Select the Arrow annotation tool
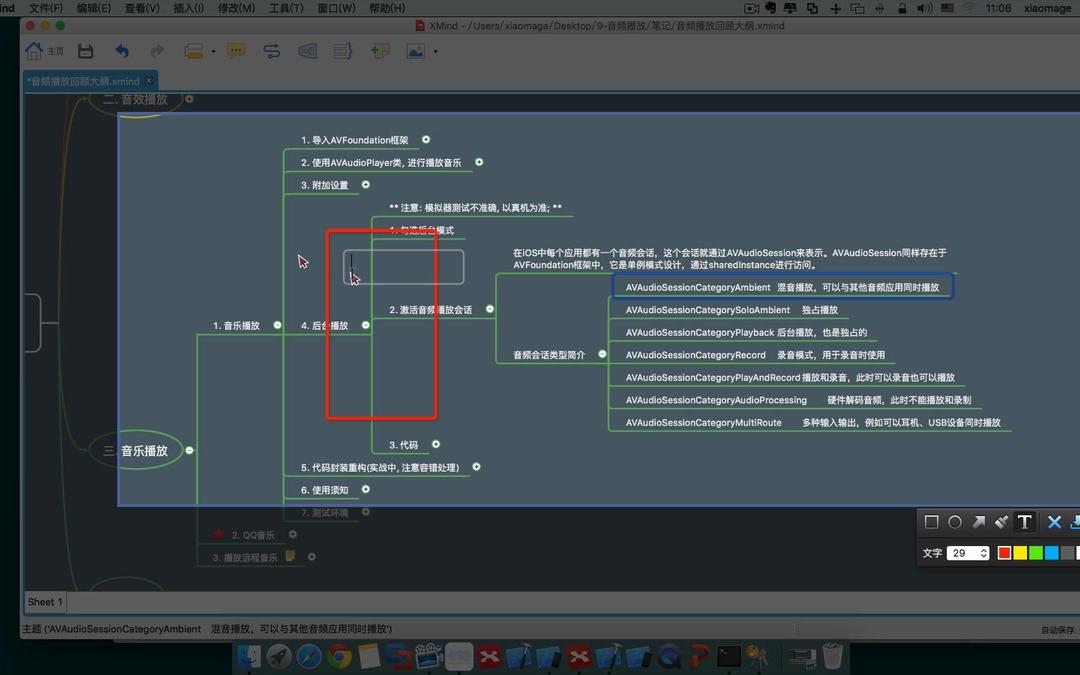 point(978,521)
